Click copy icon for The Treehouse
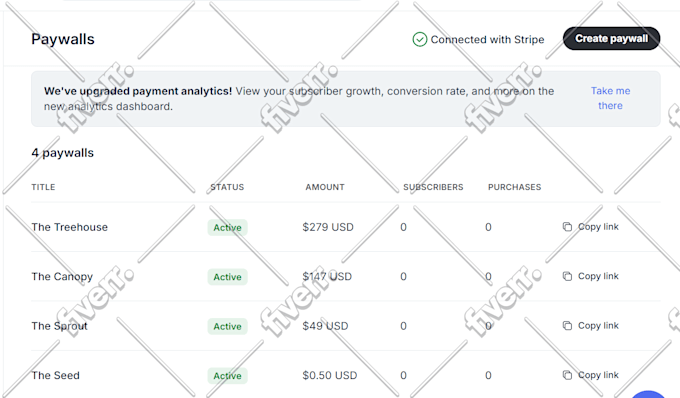Screen dimensions: 680x398 tap(567, 227)
